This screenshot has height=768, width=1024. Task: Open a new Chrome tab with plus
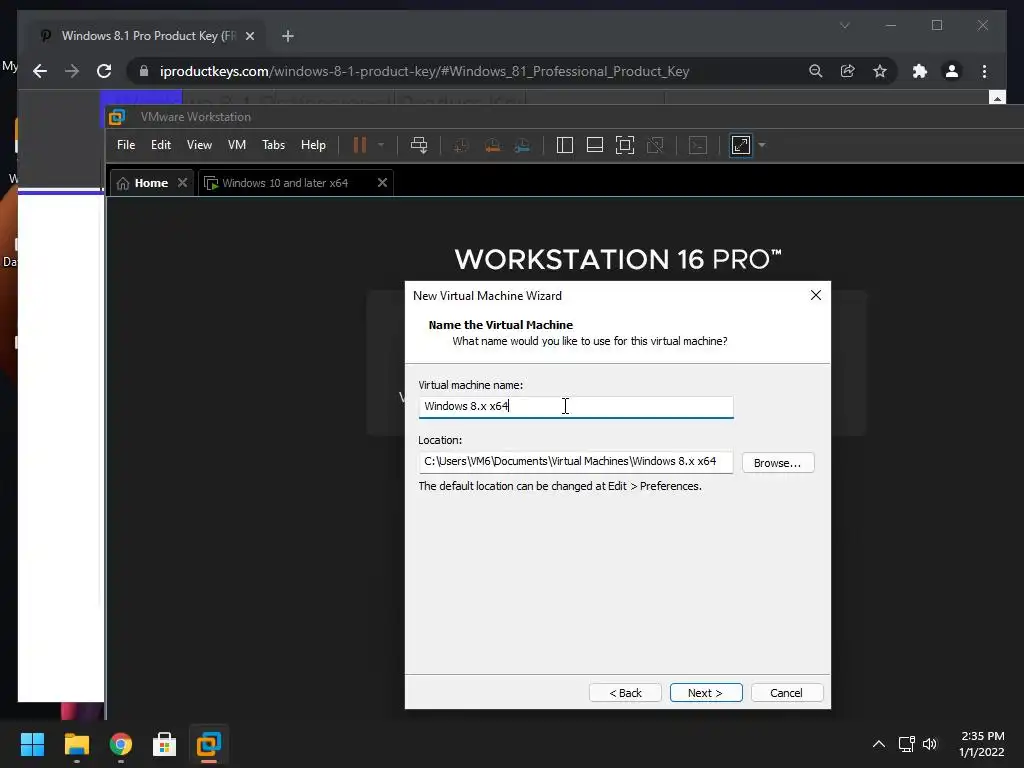[x=287, y=36]
